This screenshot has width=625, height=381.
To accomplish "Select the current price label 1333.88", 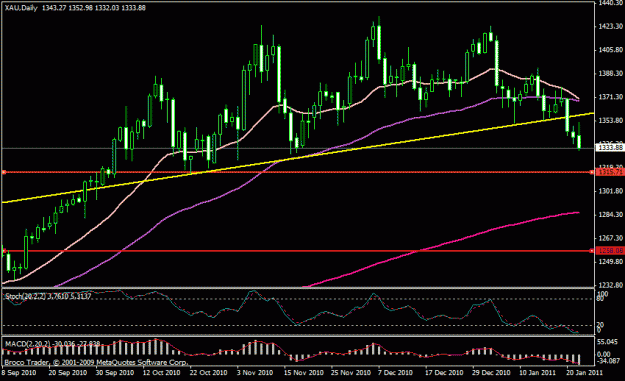I will click(609, 148).
